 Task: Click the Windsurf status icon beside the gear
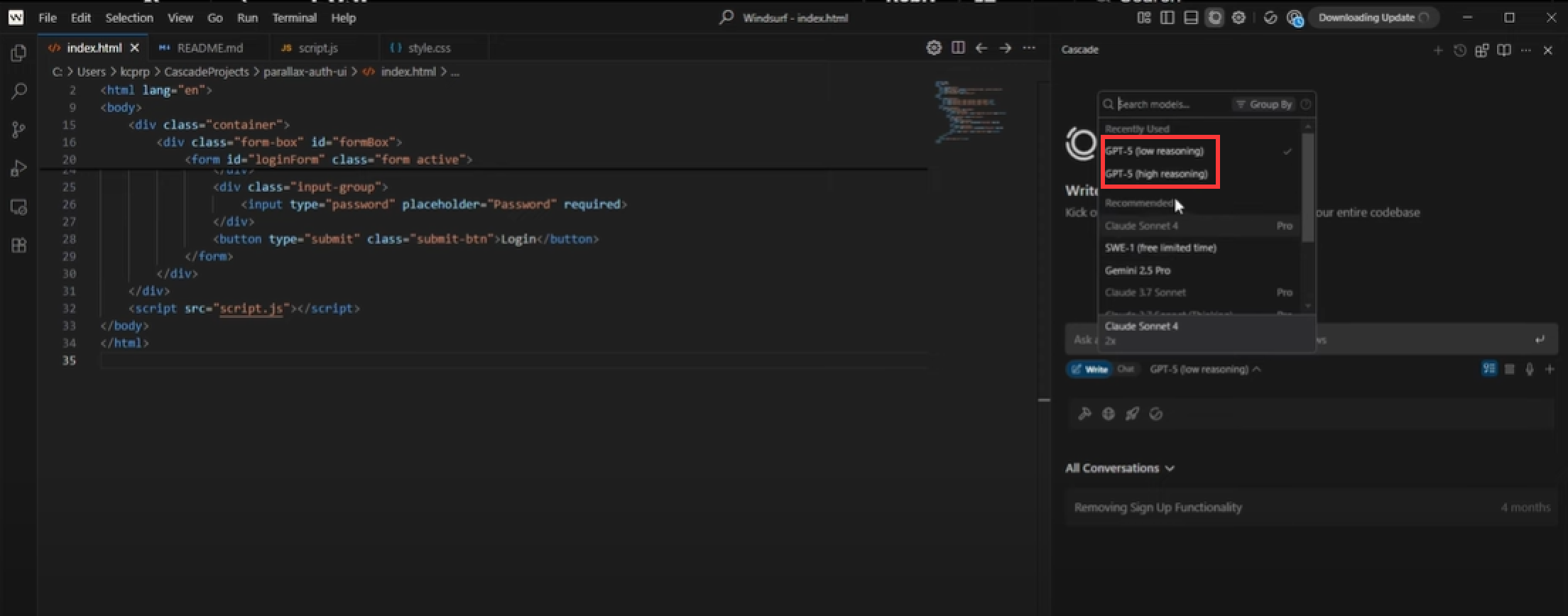pos(1270,18)
